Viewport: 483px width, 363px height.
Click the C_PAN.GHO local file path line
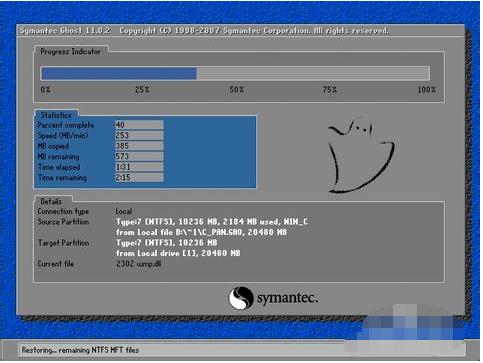201,232
